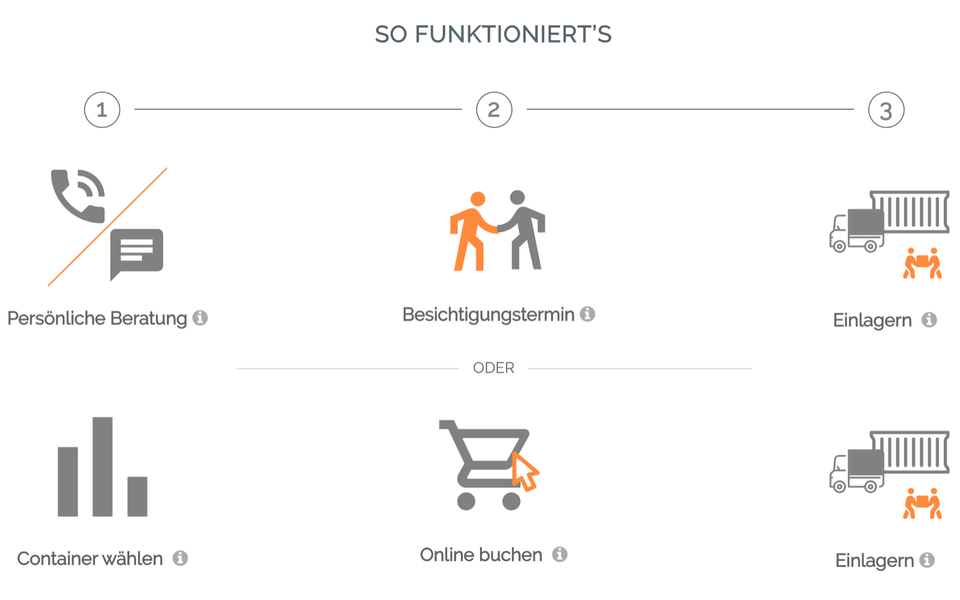
Task: Click the Container wählen label
Action: coord(90,559)
